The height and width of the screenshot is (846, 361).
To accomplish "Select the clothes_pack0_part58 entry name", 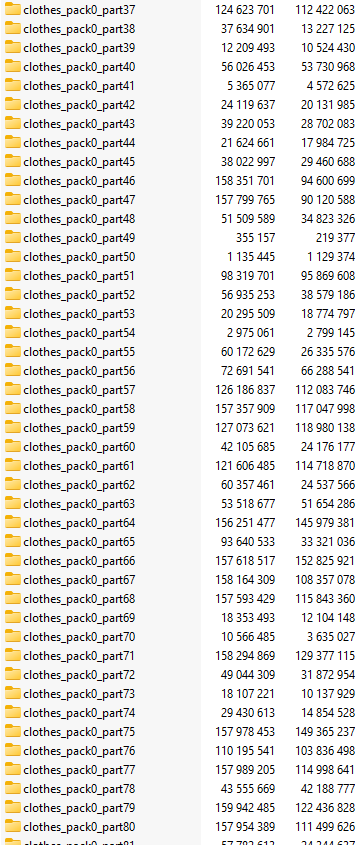I will click(79, 409).
